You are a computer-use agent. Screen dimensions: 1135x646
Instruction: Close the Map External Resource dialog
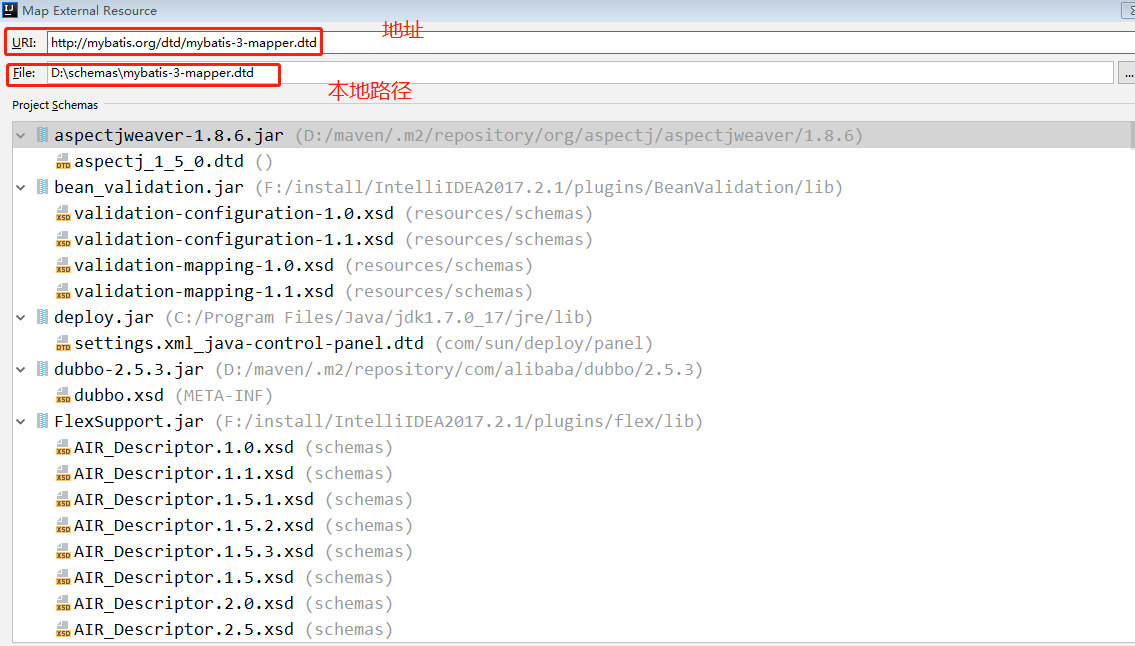point(1129,10)
